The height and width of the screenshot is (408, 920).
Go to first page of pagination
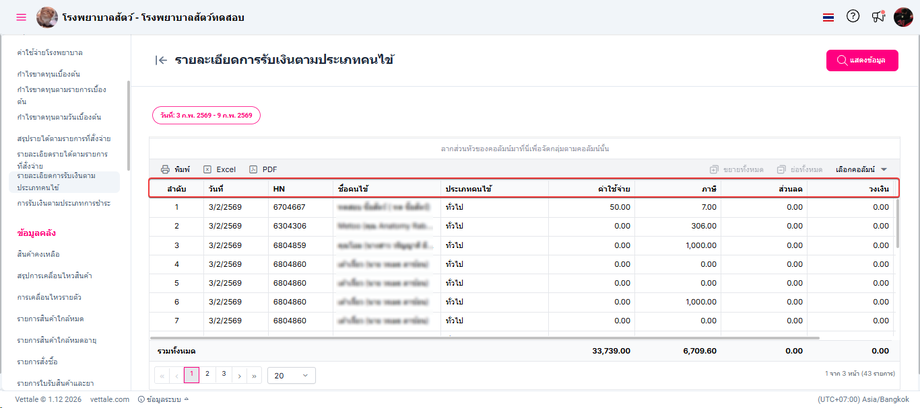click(x=161, y=375)
